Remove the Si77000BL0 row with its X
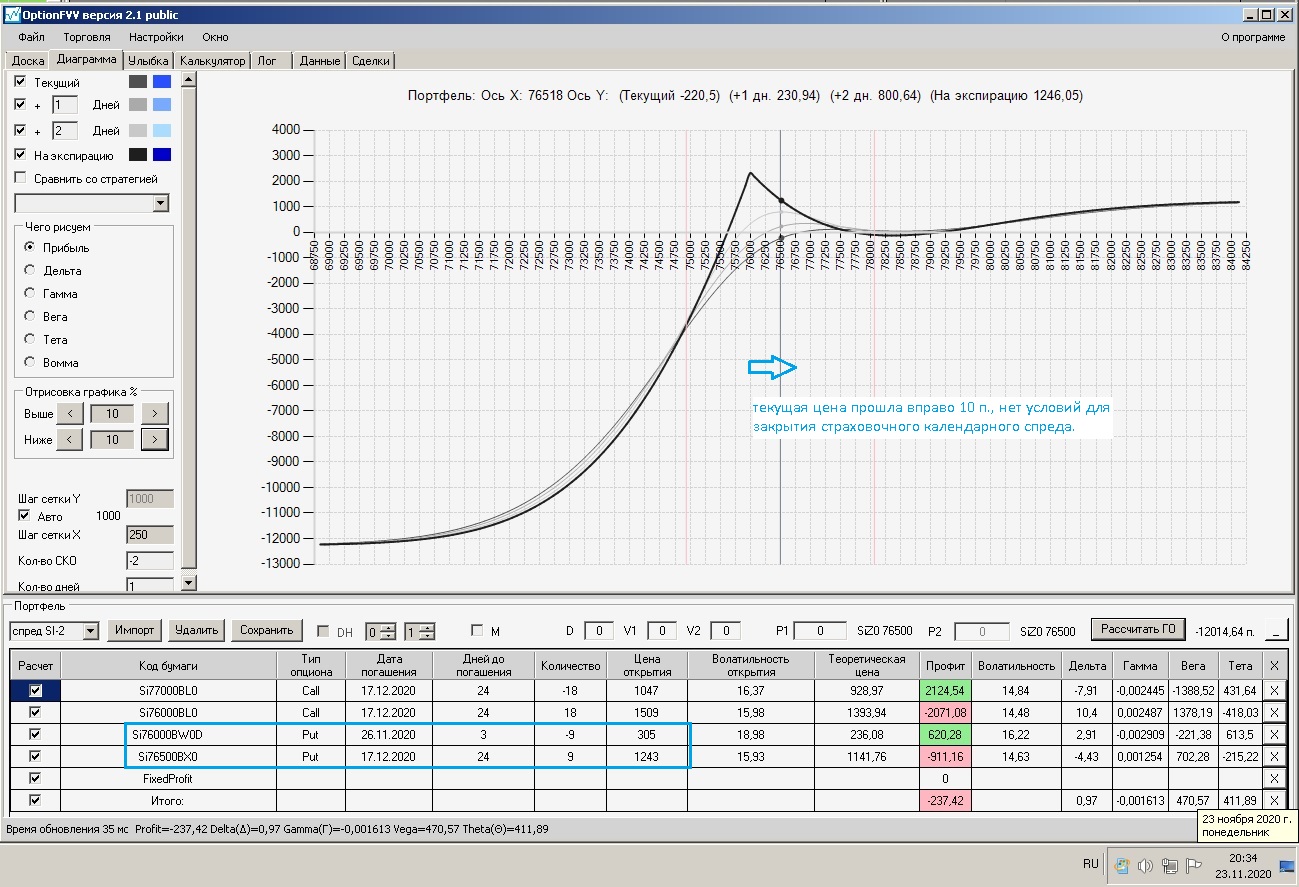 coord(1273,690)
